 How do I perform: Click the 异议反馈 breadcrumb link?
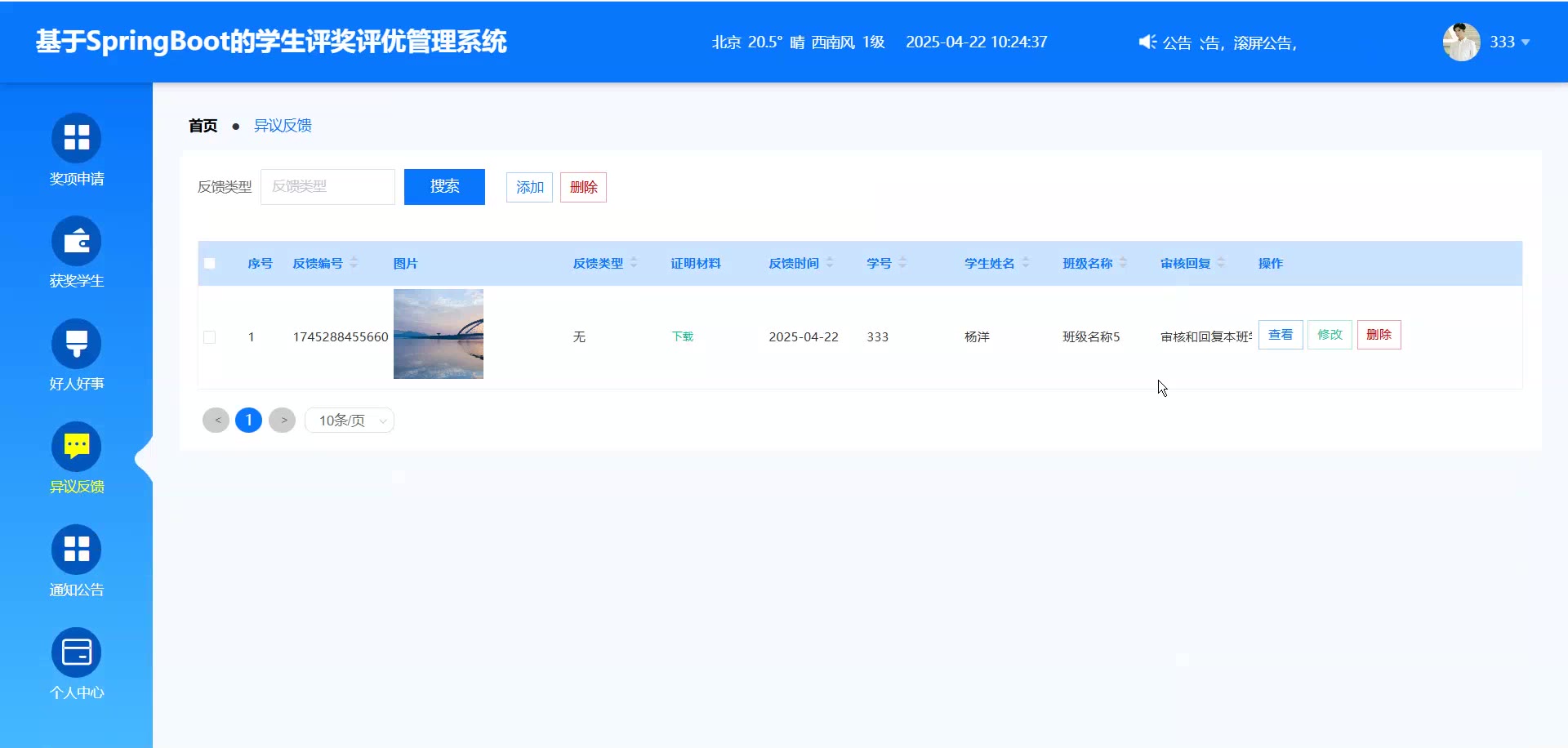click(283, 126)
